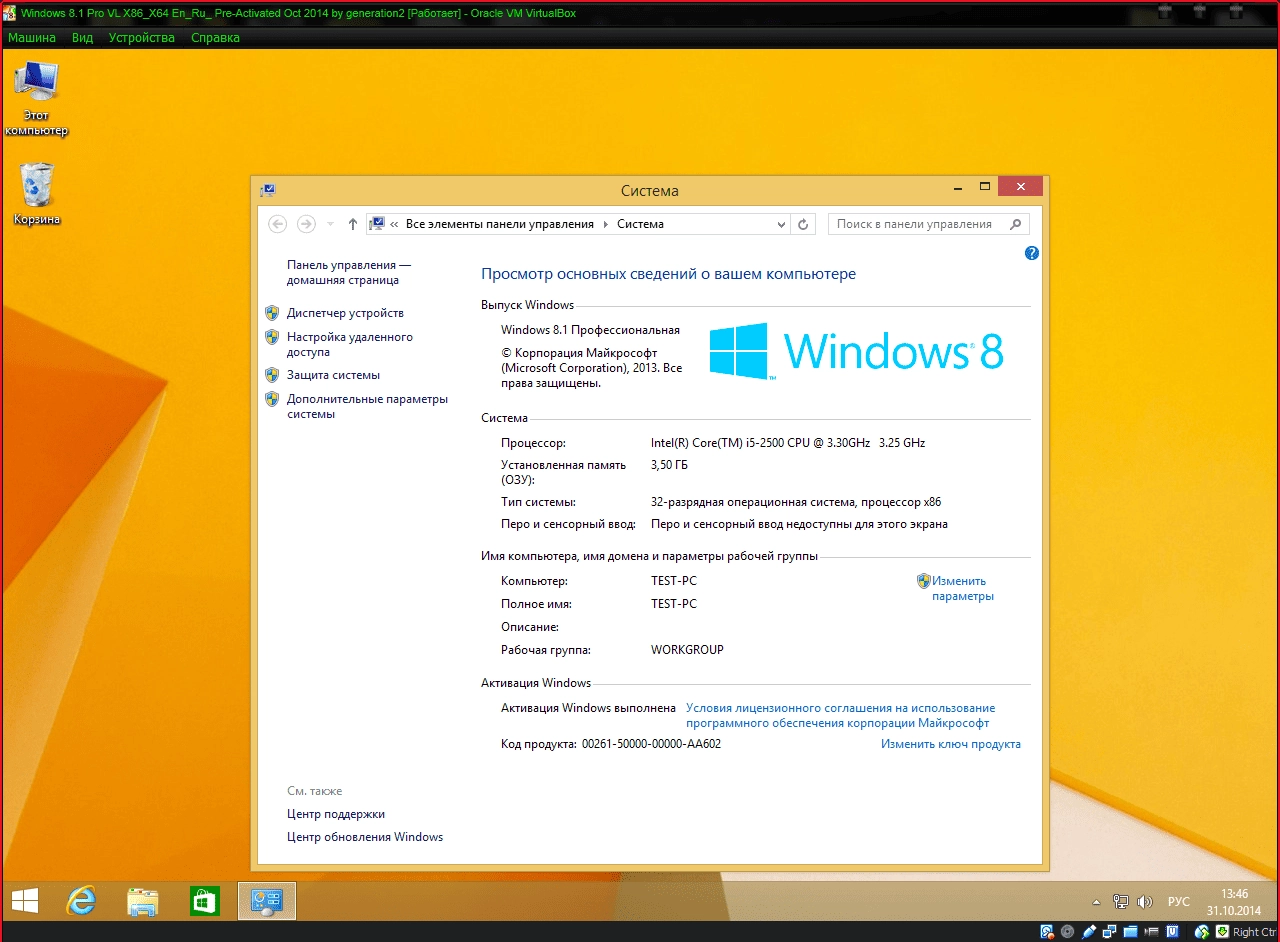The image size is (1280, 942).
Task: Click VirtualBox virtualization status icon
Action: click(x=1172, y=932)
